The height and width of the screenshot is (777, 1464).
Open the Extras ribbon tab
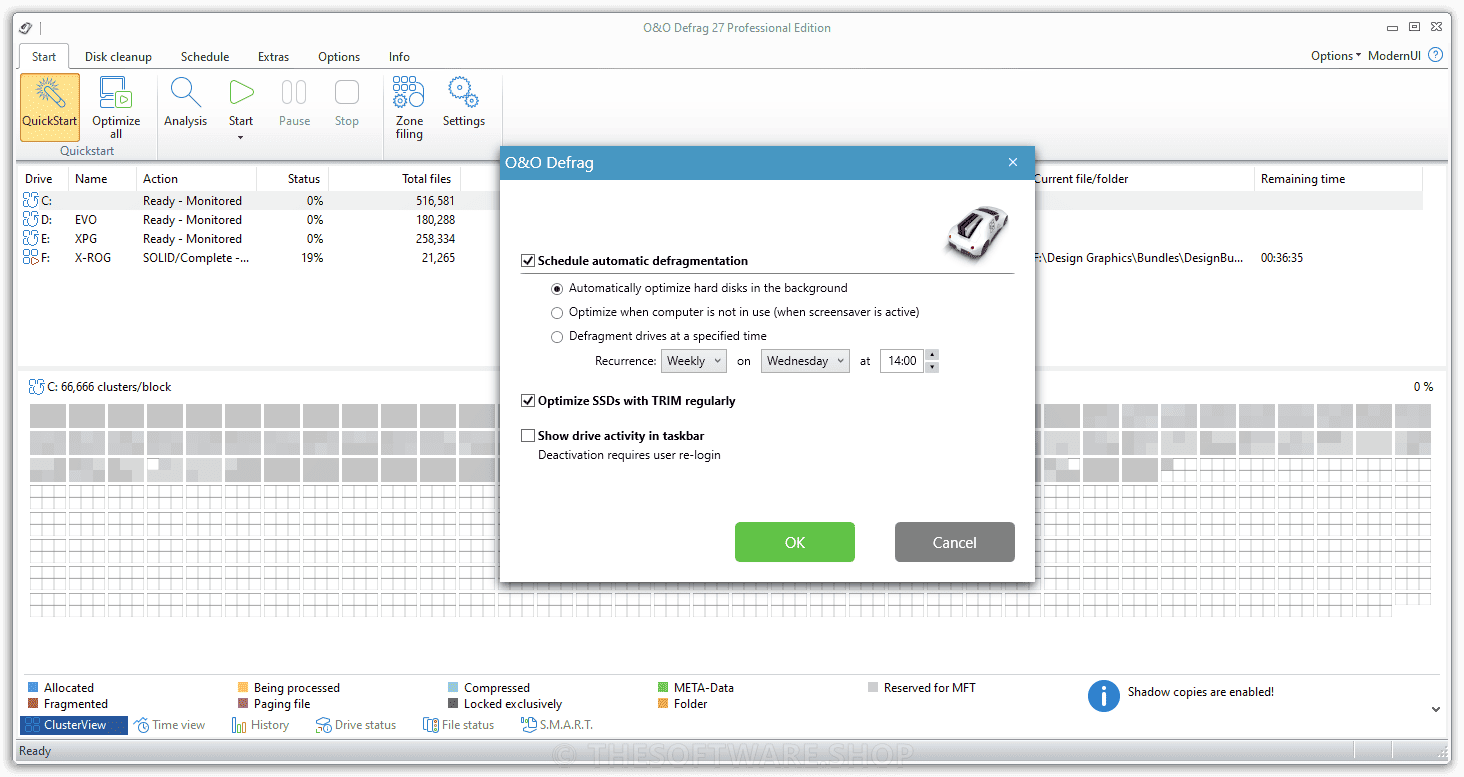tap(273, 57)
